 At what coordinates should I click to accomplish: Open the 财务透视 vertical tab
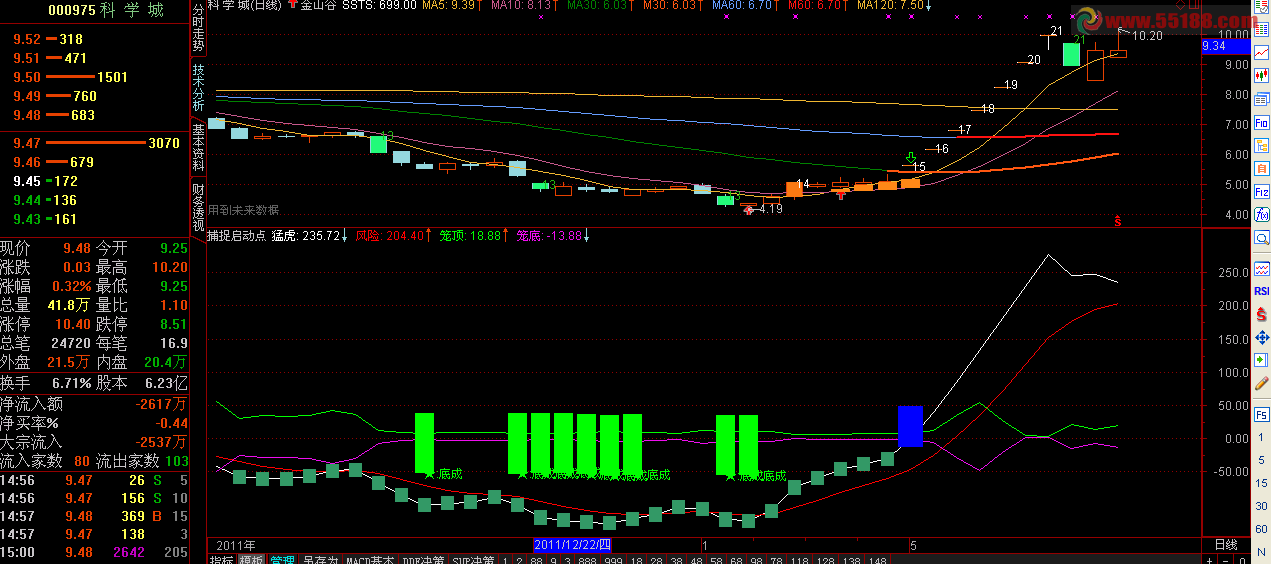[x=199, y=207]
